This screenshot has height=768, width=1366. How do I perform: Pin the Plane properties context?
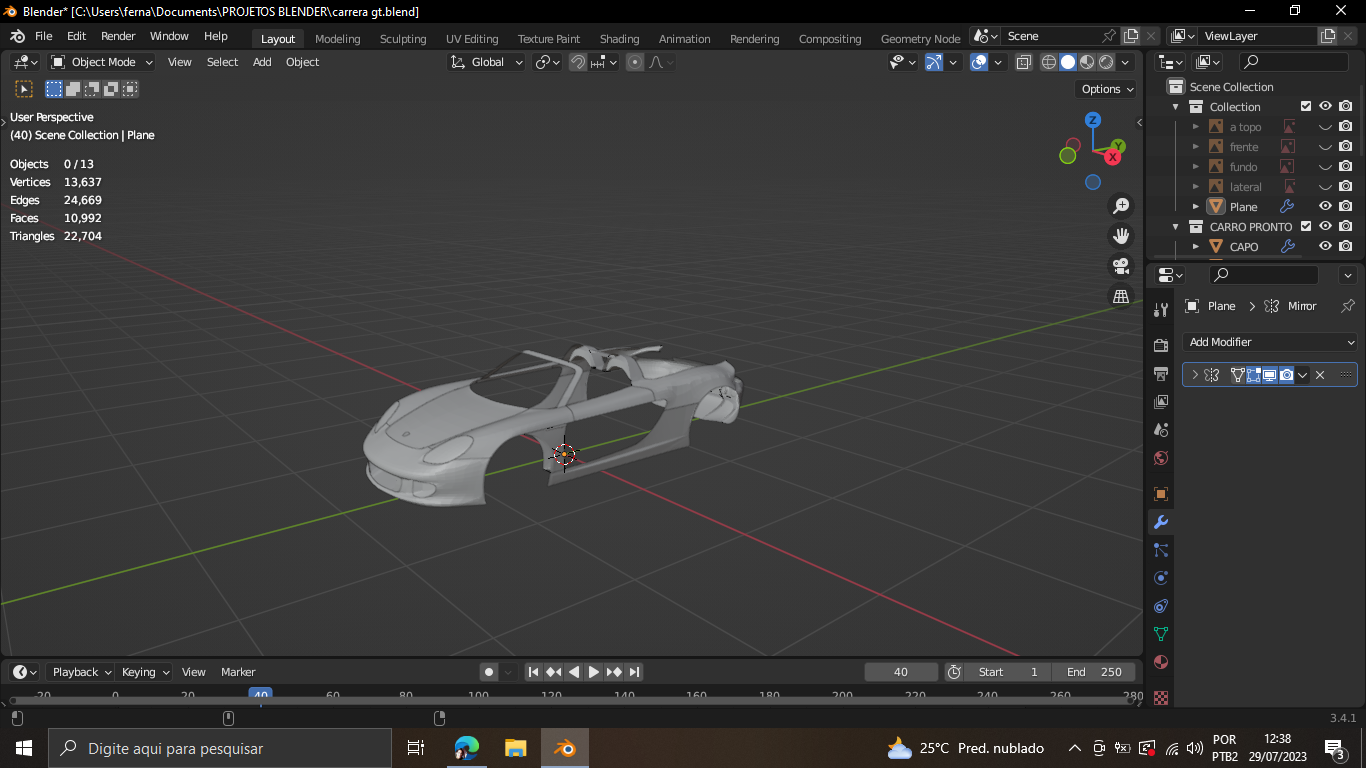(x=1347, y=306)
